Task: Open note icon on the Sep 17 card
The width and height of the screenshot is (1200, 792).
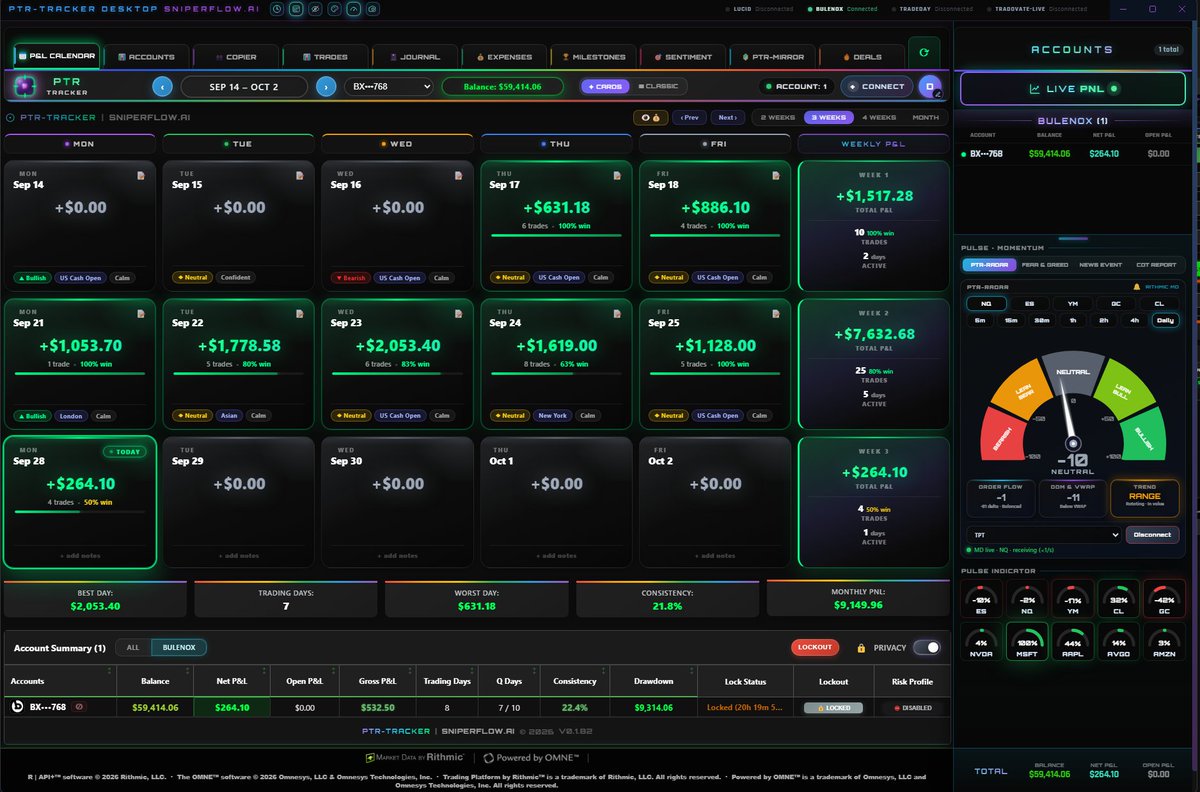Action: tap(618, 176)
